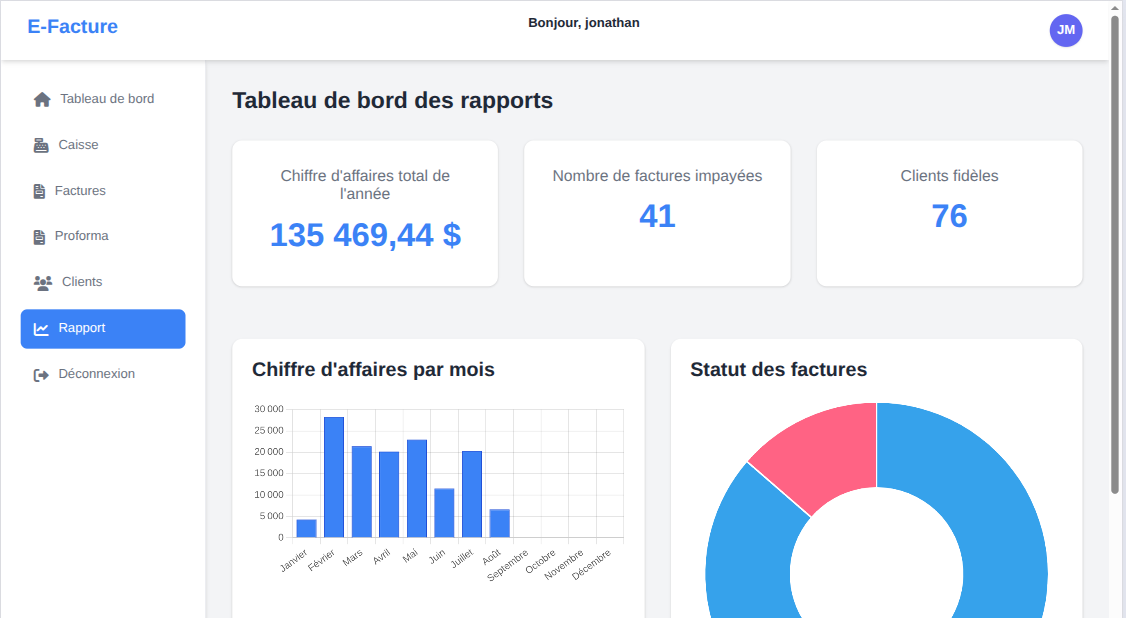The width and height of the screenshot is (1126, 618).
Task: Select the Tableau de bord home icon
Action: tap(42, 98)
